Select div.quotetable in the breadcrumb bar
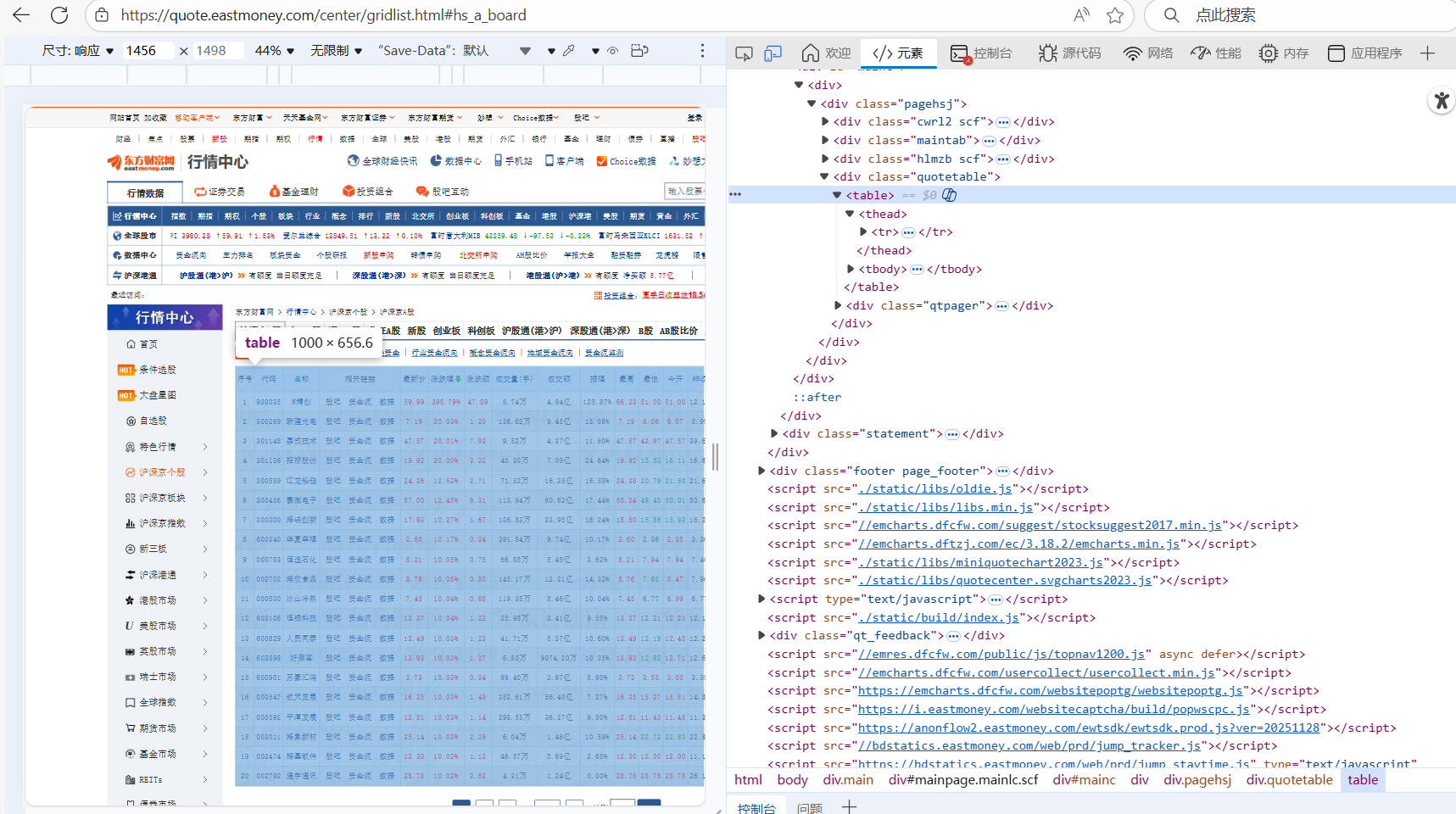The image size is (1456, 814). pos(1290,780)
